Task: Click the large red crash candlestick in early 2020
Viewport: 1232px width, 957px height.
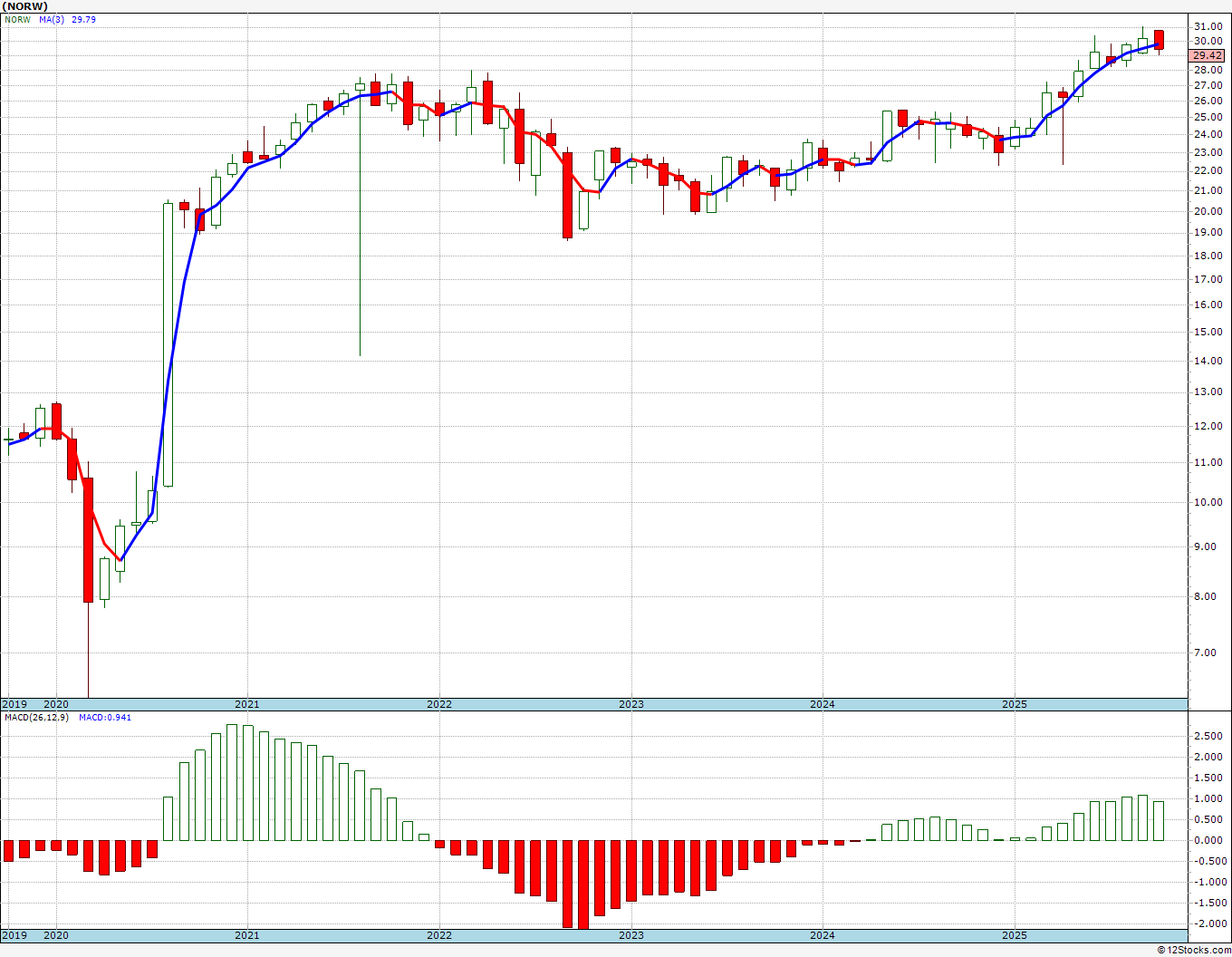Action: 88,539
